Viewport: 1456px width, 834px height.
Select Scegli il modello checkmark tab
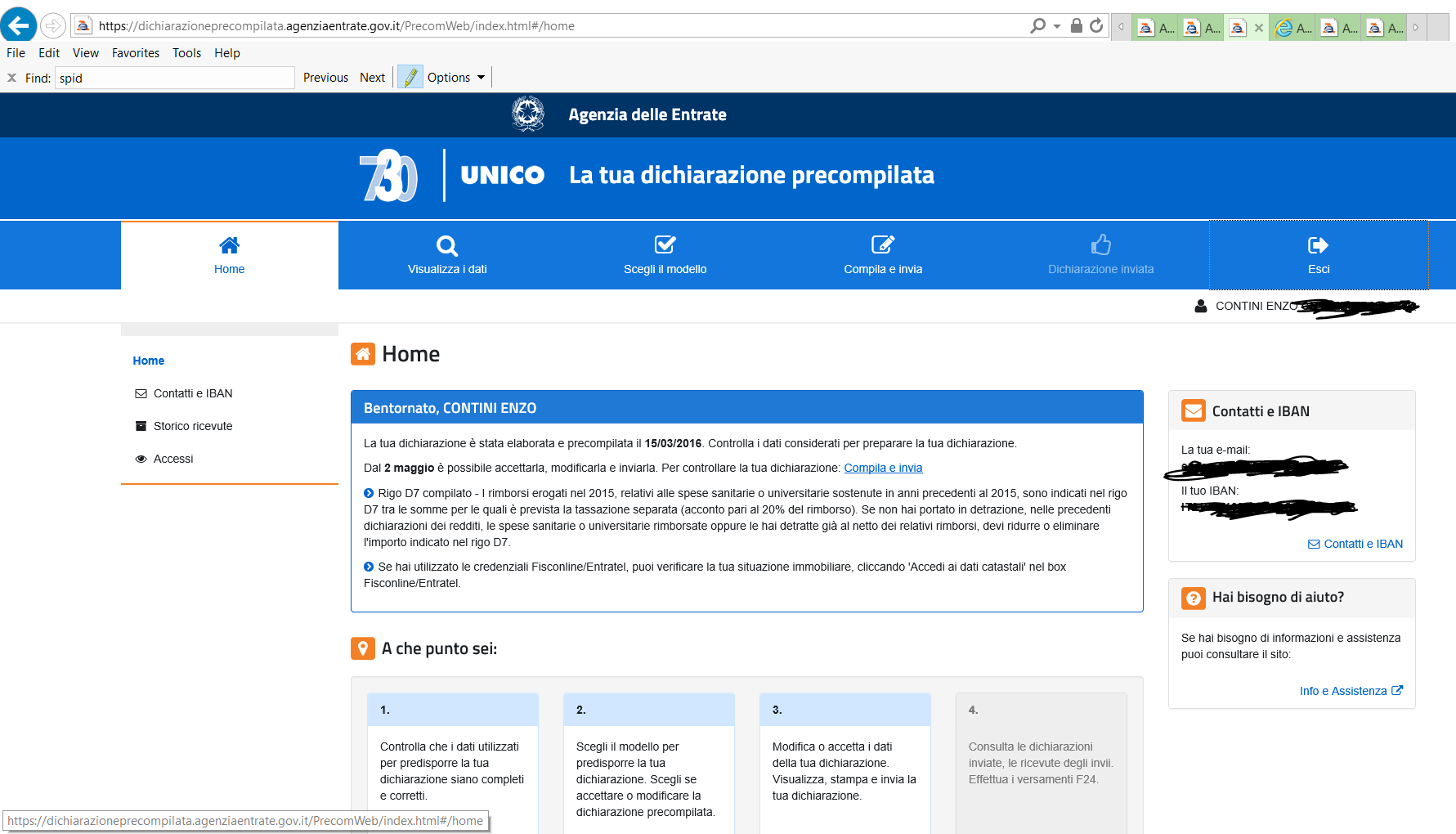(x=665, y=254)
